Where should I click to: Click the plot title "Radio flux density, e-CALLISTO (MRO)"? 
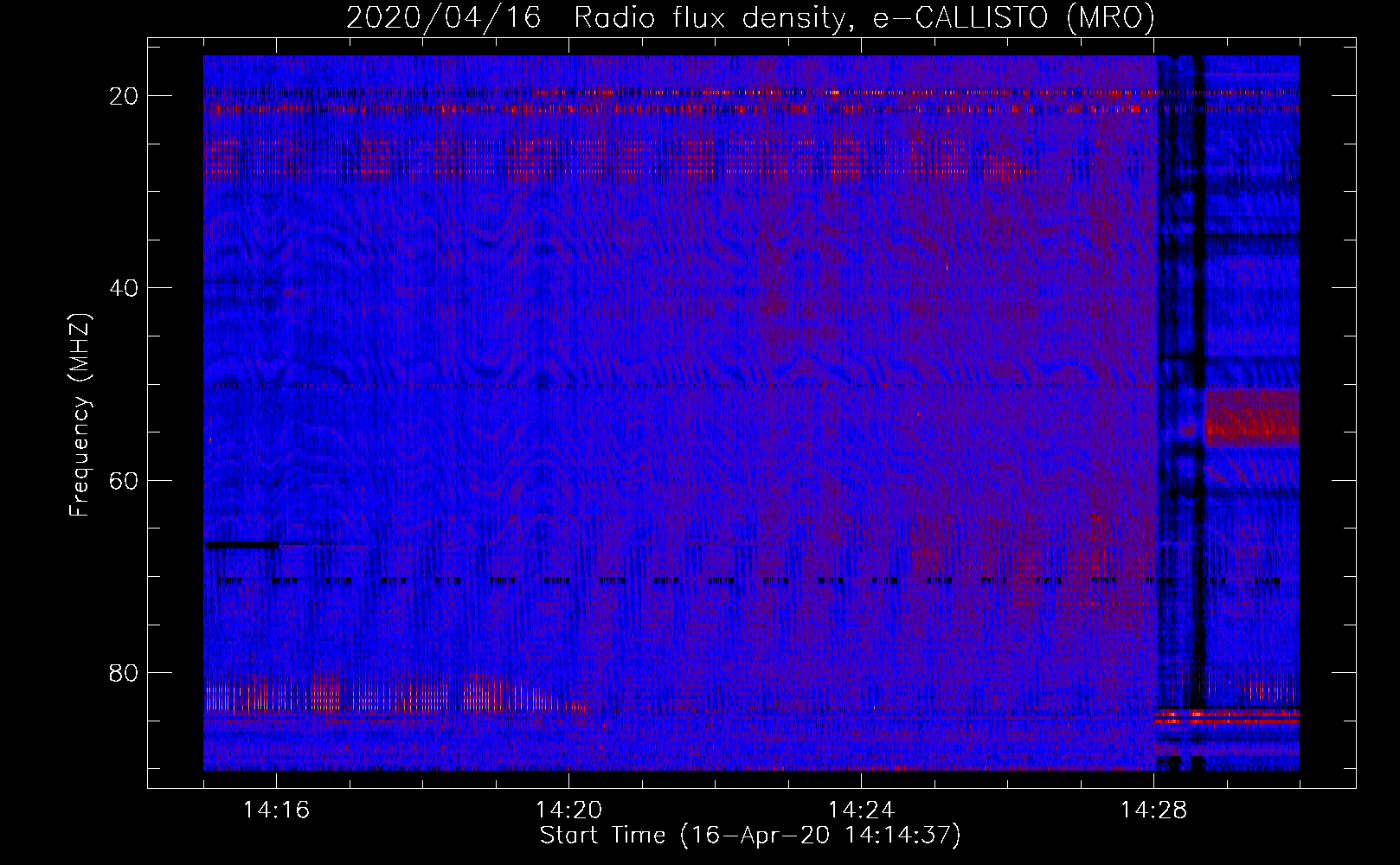[864, 18]
